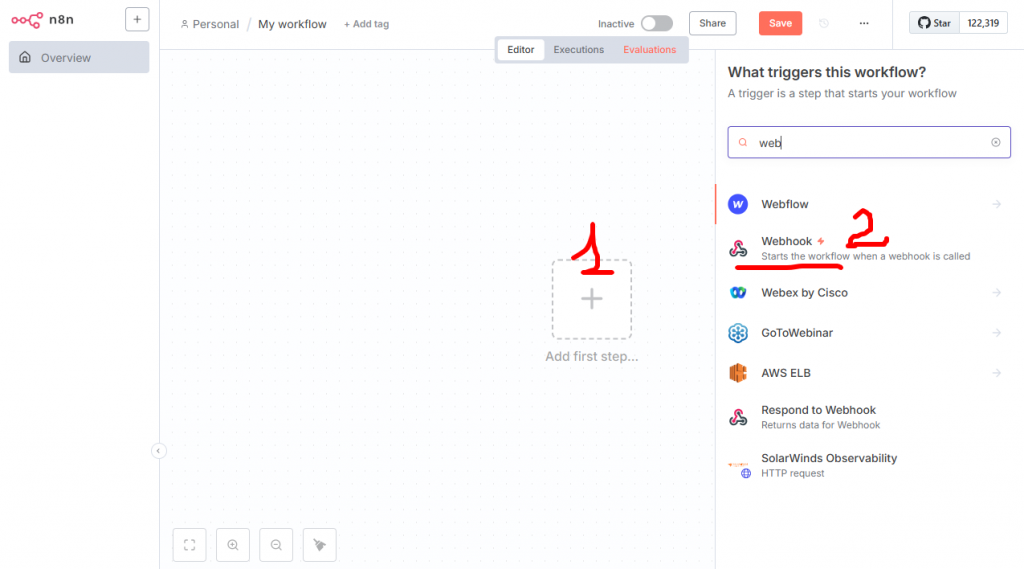The height and width of the screenshot is (569, 1024).
Task: Open the three-dot more options menu
Action: pyautogui.click(x=864, y=24)
